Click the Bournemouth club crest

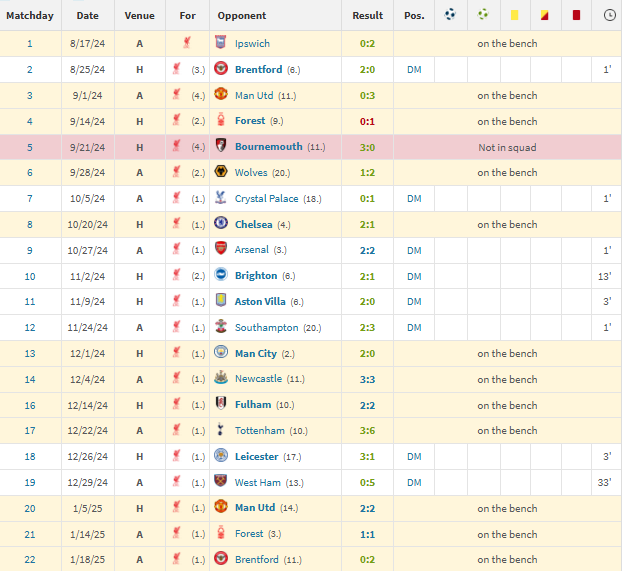221,146
